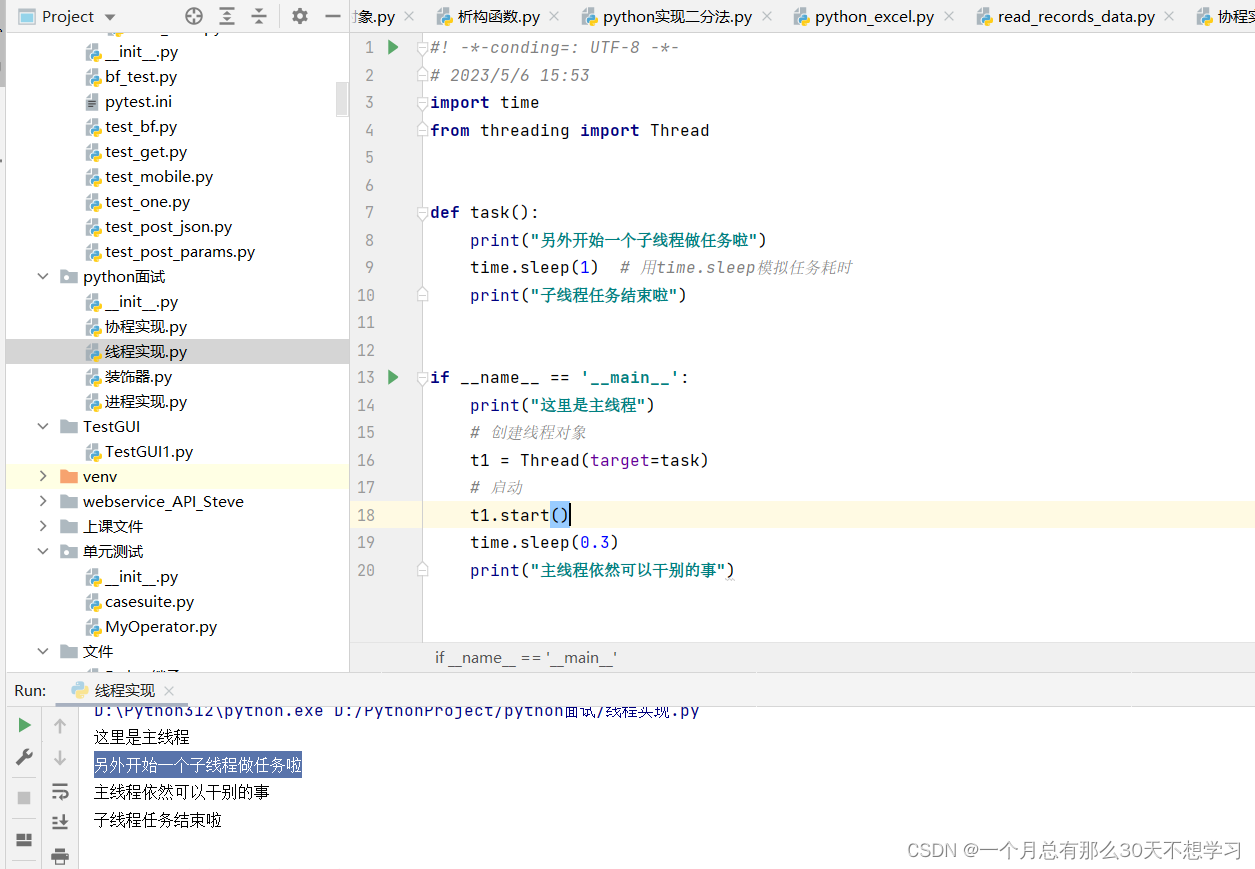The image size is (1255, 869).
Task: Click the wrench icon in Run panel
Action: (24, 758)
